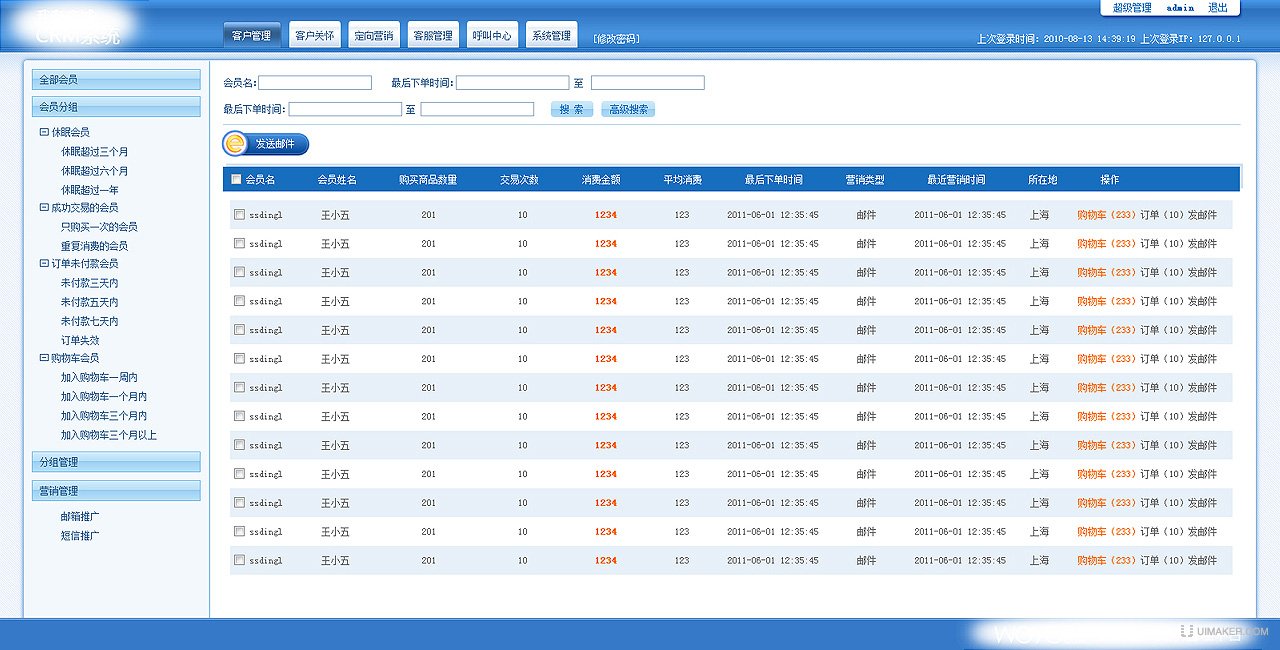Screen dimensions: 1280x650
Task: Switch to the 客户关怀 tab
Action: [315, 35]
